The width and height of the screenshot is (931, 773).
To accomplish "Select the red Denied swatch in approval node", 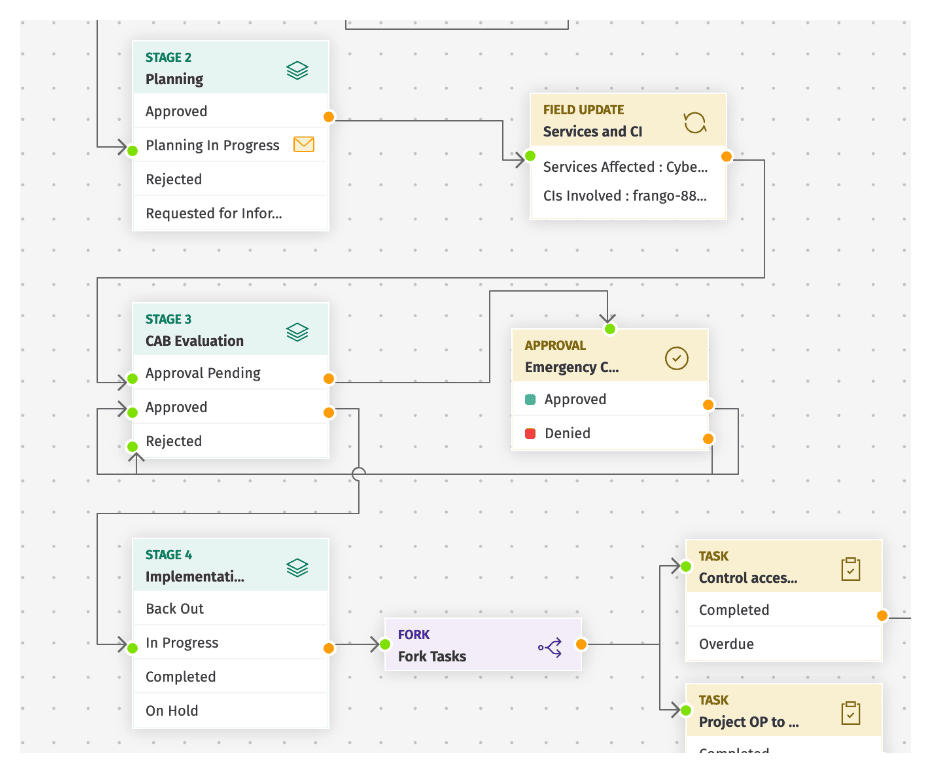I will click(x=531, y=433).
